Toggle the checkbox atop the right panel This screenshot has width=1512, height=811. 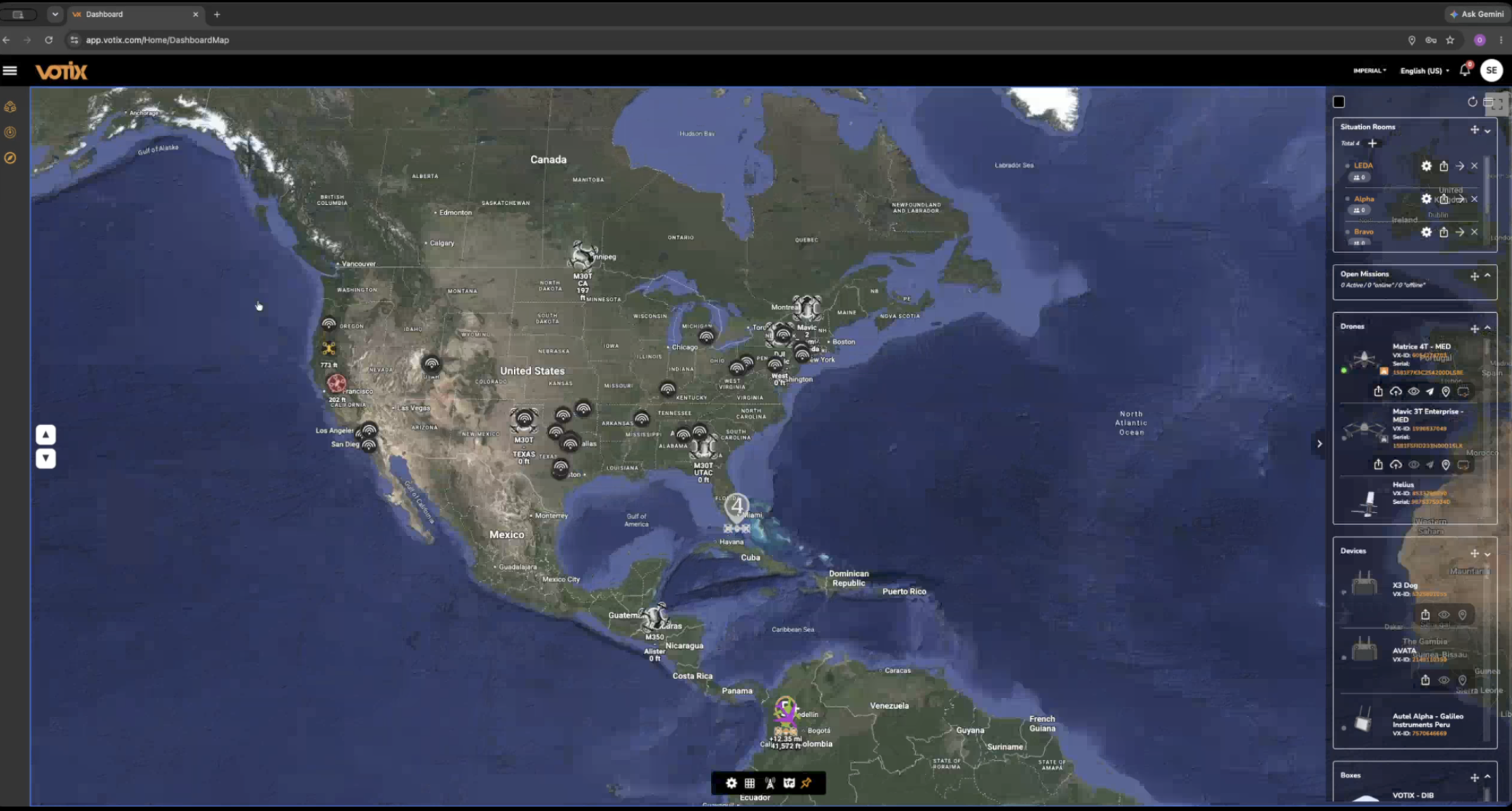click(x=1339, y=102)
